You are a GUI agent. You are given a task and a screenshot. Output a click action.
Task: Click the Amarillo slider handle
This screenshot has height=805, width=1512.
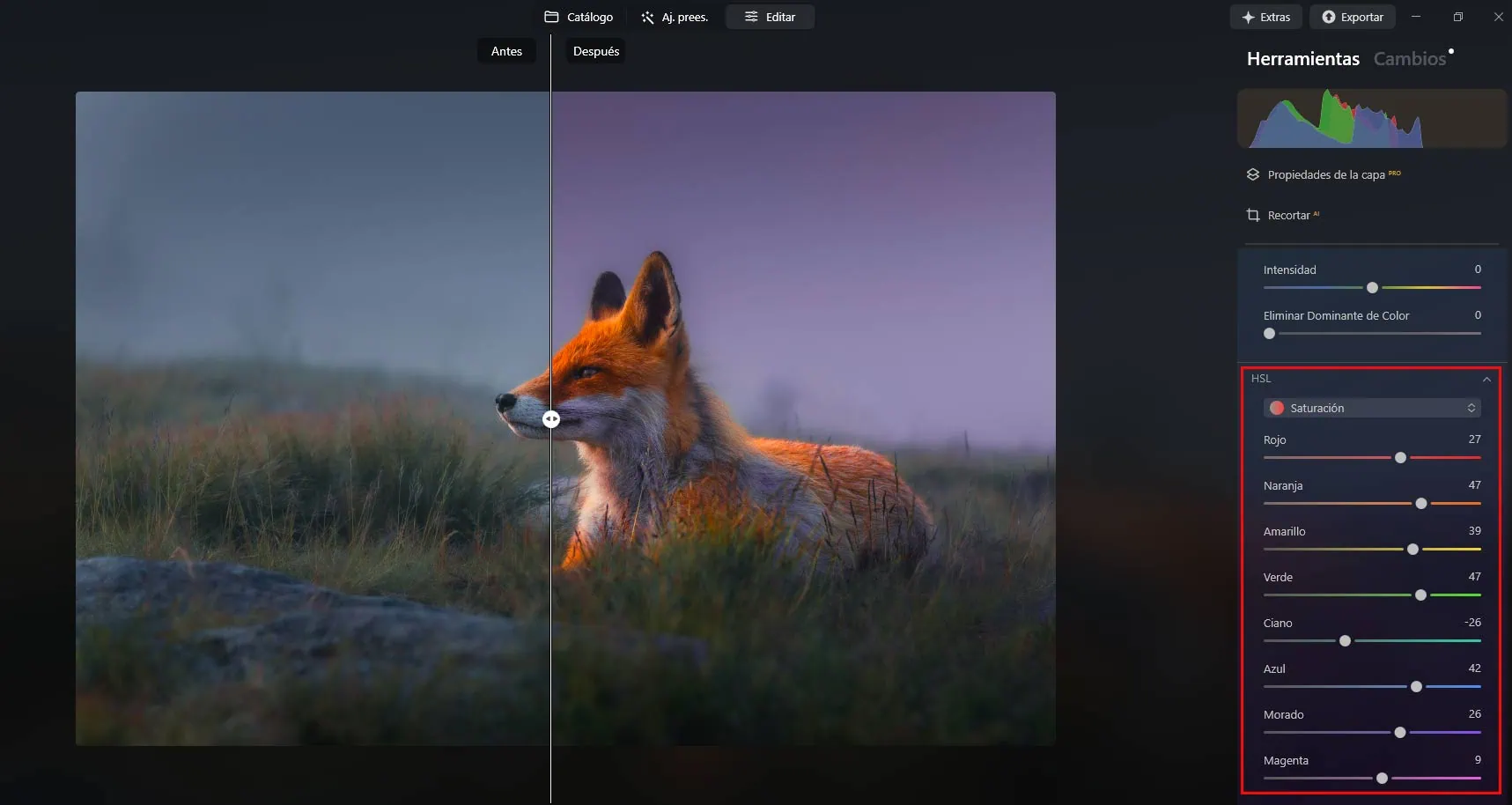point(1412,550)
